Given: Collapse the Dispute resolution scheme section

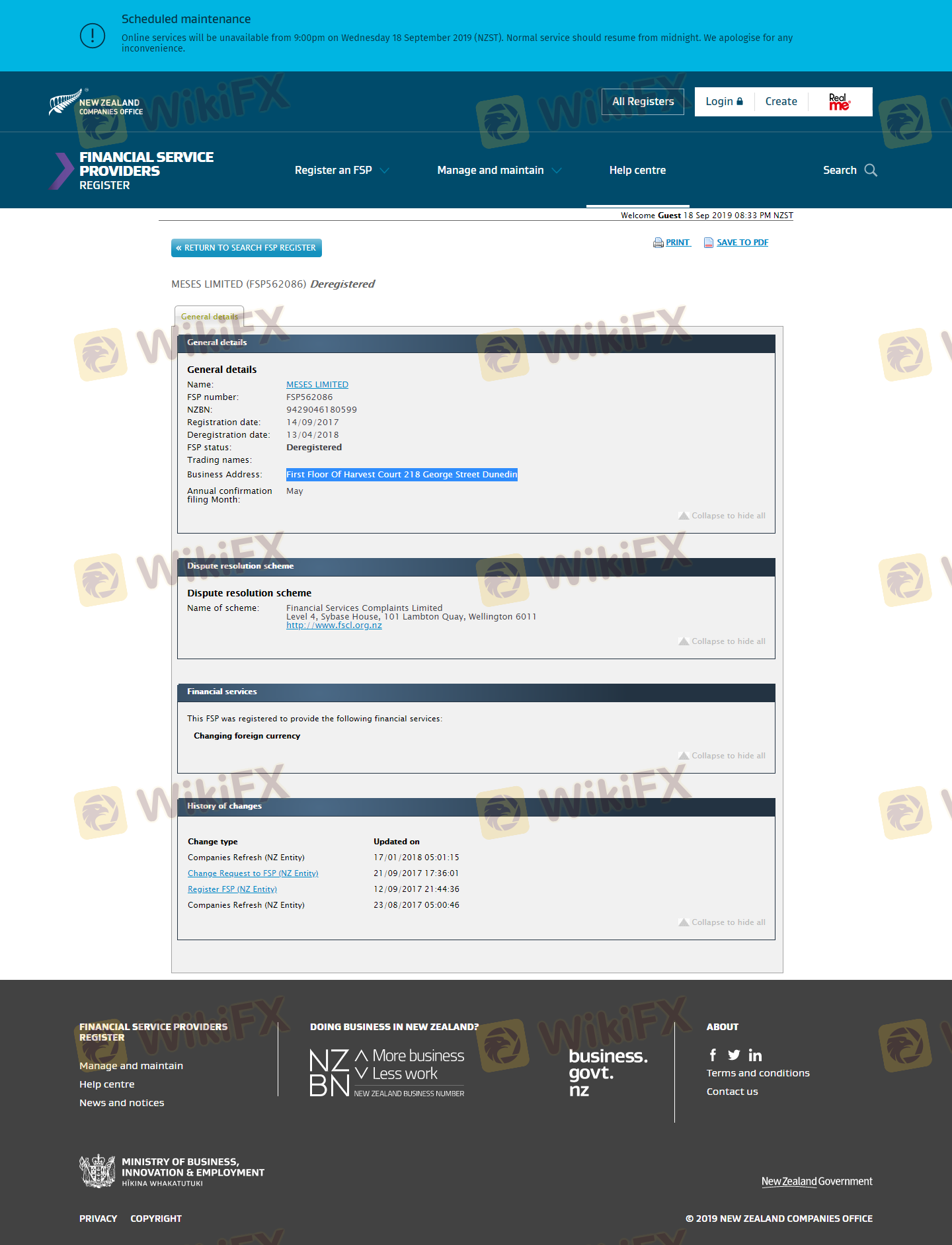Looking at the screenshot, I should [722, 641].
